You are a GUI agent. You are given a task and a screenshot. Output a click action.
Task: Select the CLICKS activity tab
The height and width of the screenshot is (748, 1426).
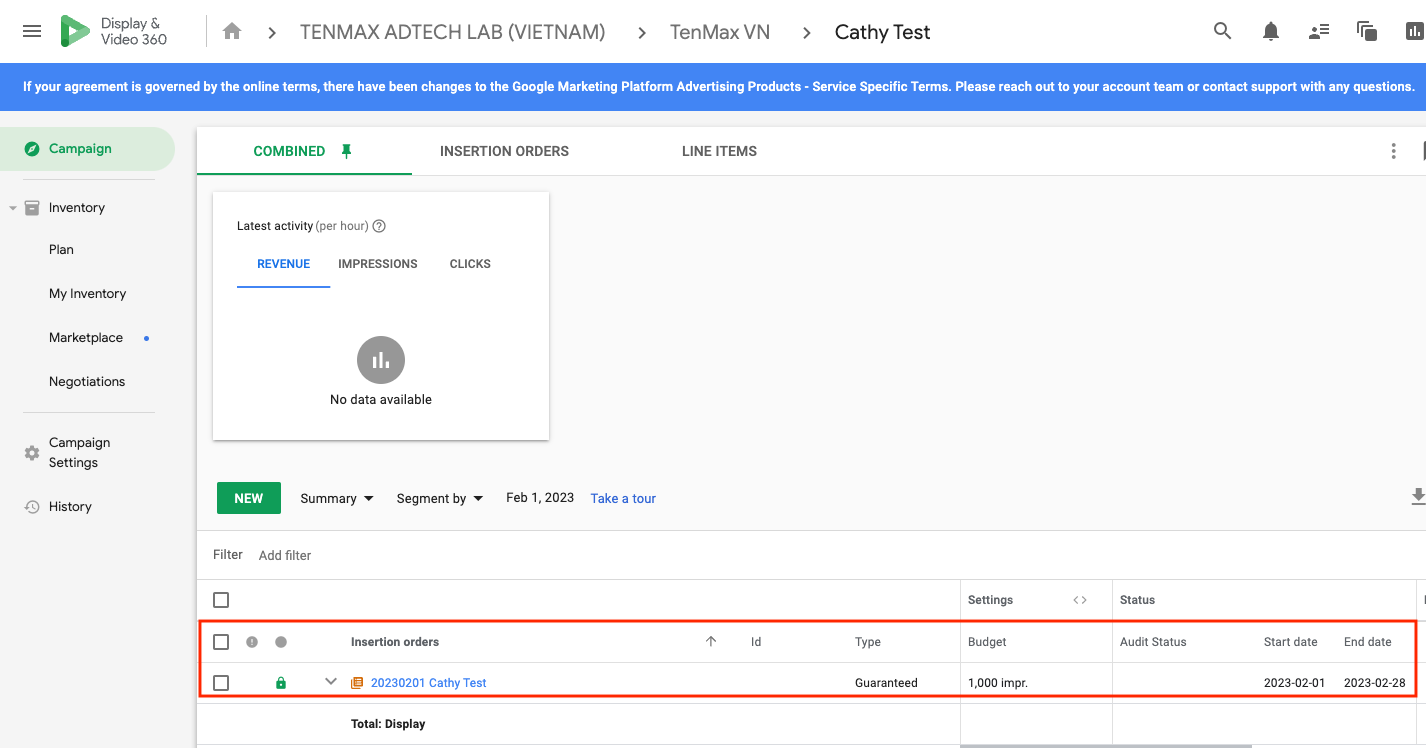(470, 264)
